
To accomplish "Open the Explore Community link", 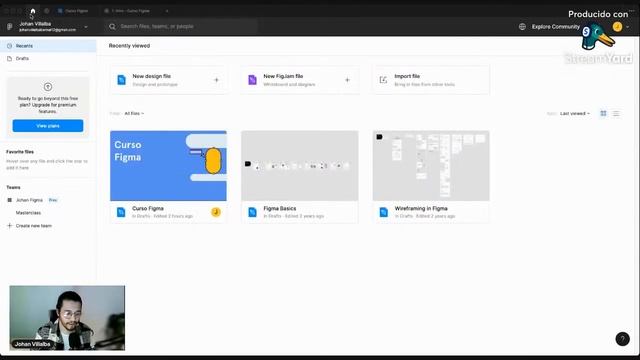I will [x=556, y=27].
